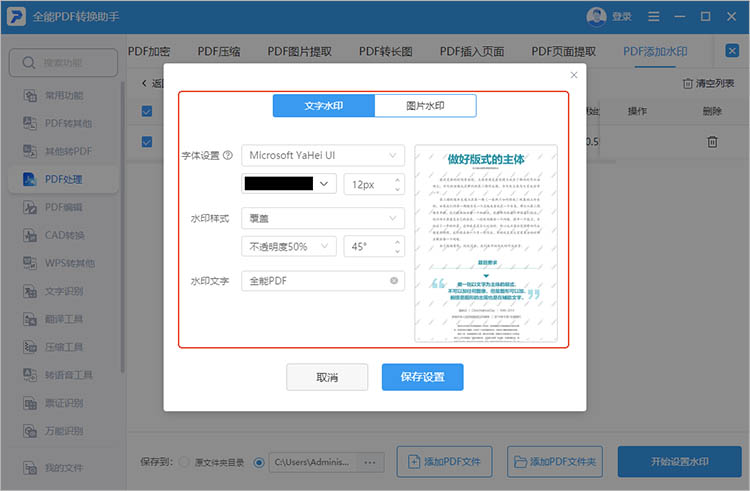Click 添加PDF文件 button
Image resolution: width=750 pixels, height=491 pixels.
[x=444, y=462]
